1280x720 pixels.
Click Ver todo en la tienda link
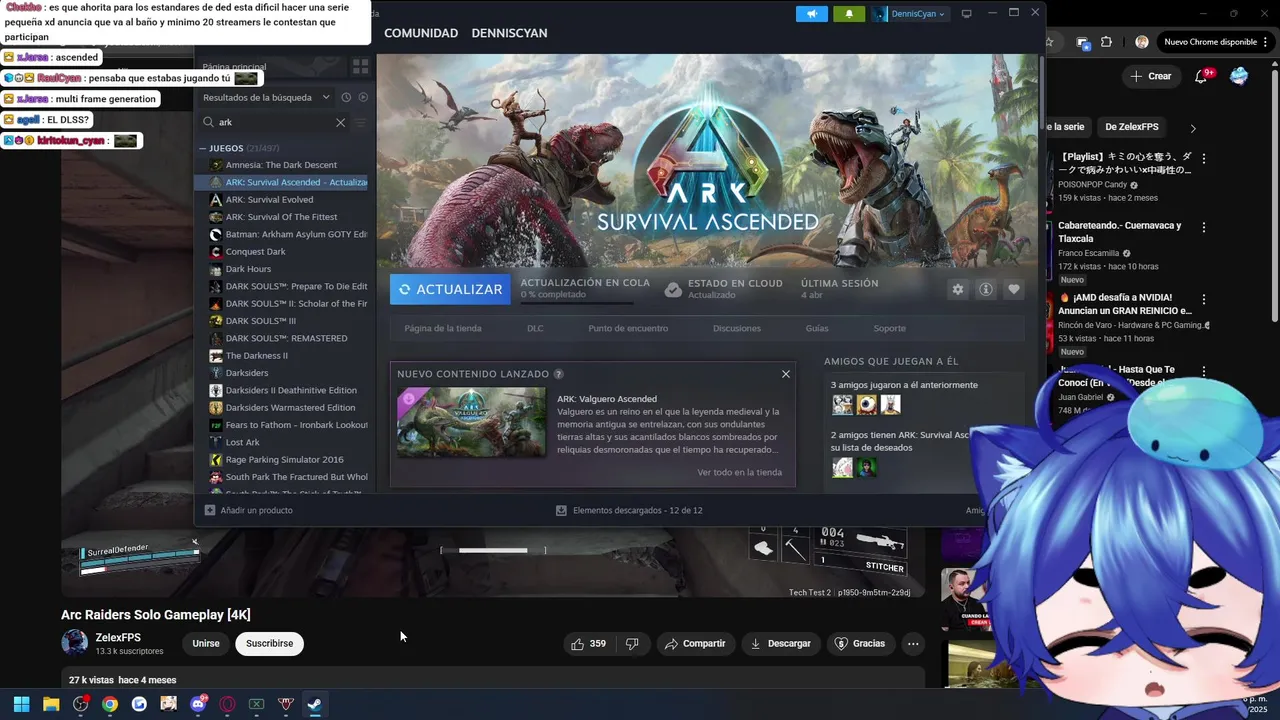[740, 472]
